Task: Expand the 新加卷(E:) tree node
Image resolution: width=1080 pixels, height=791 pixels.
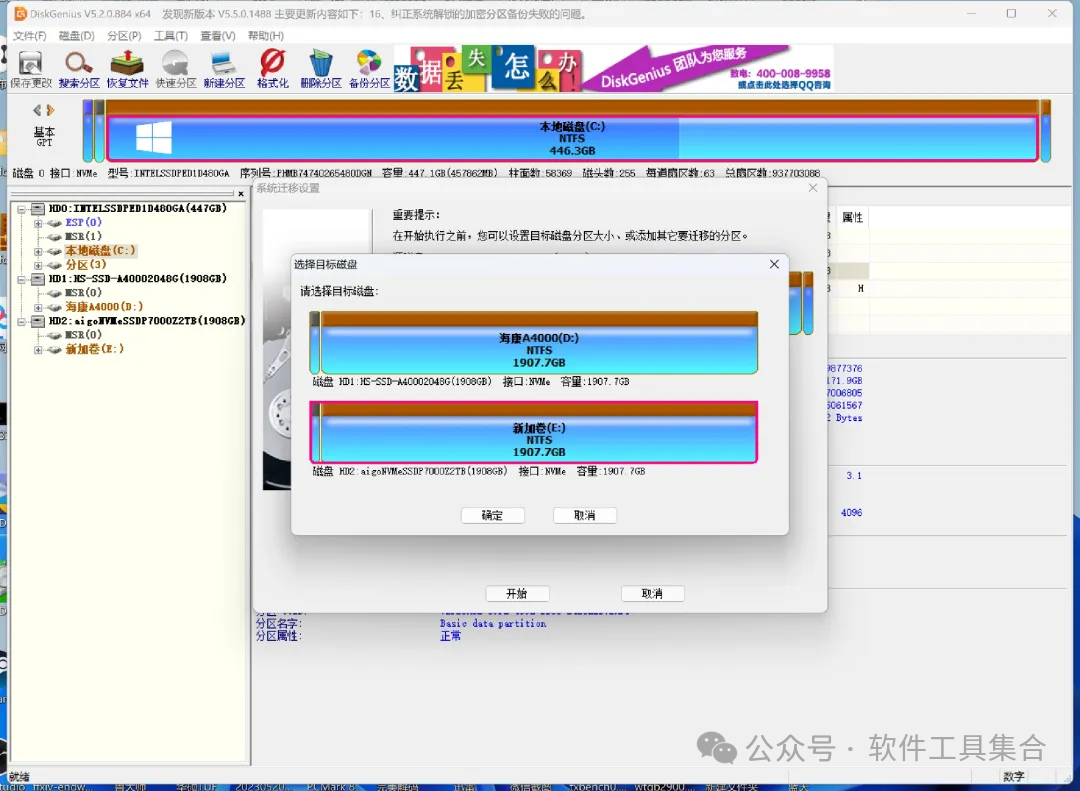Action: pyautogui.click(x=39, y=350)
